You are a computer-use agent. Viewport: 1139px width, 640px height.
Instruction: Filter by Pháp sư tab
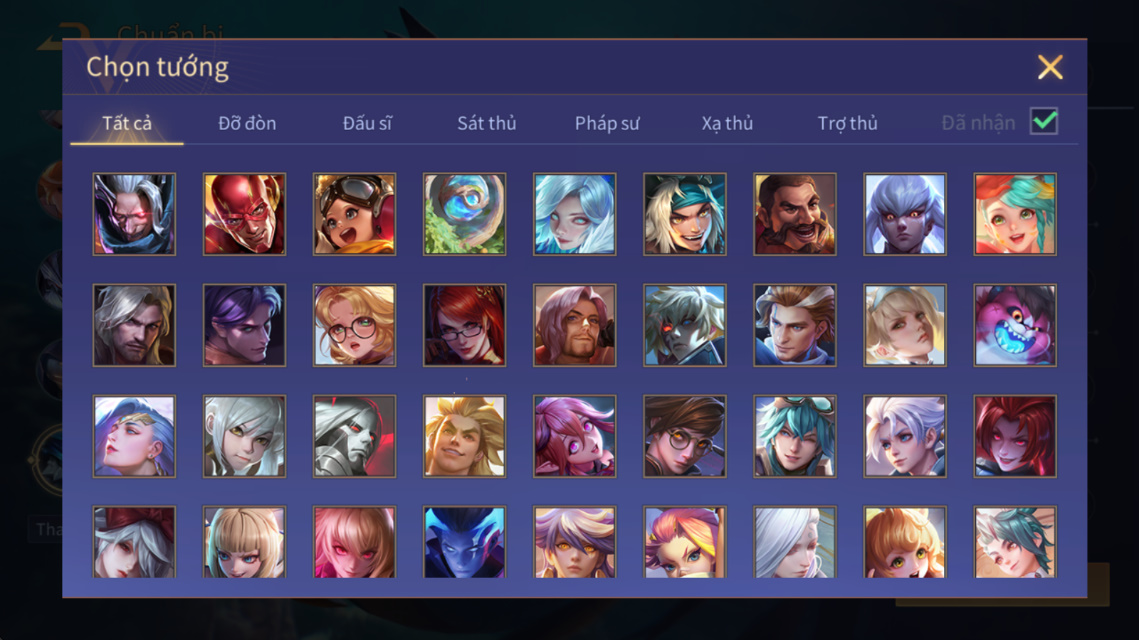click(607, 123)
